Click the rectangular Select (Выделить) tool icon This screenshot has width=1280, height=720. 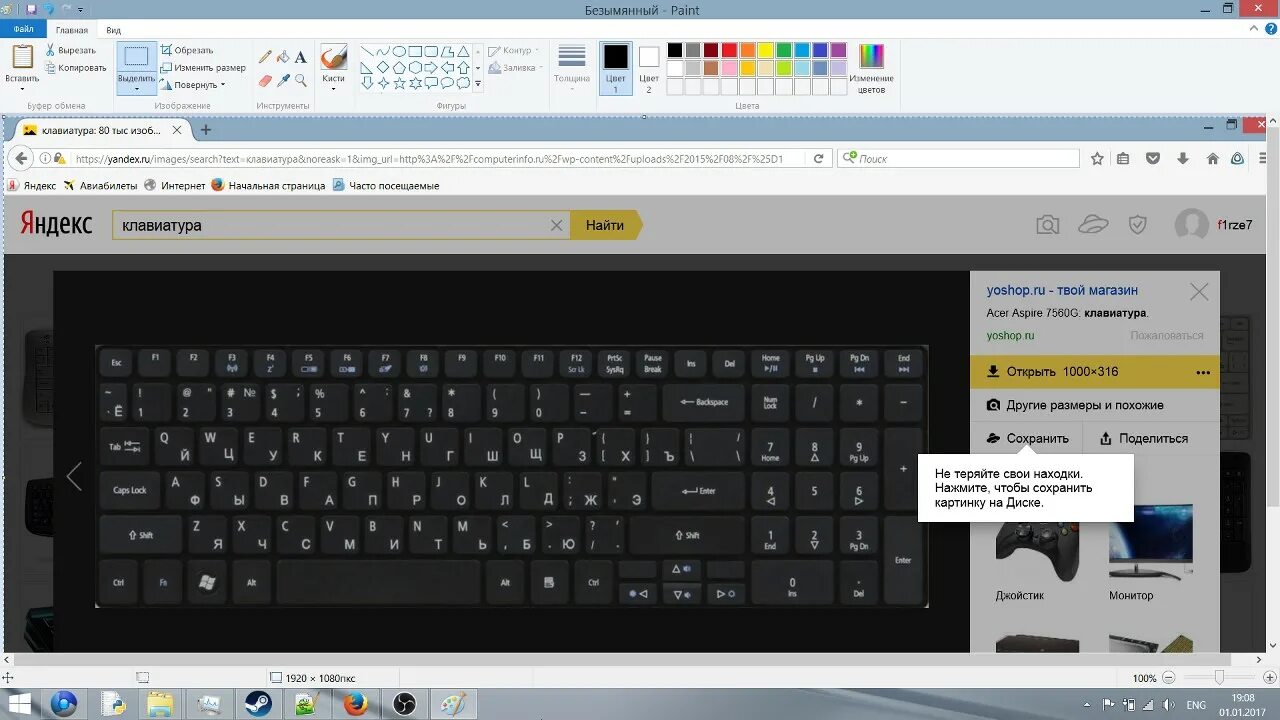137,57
